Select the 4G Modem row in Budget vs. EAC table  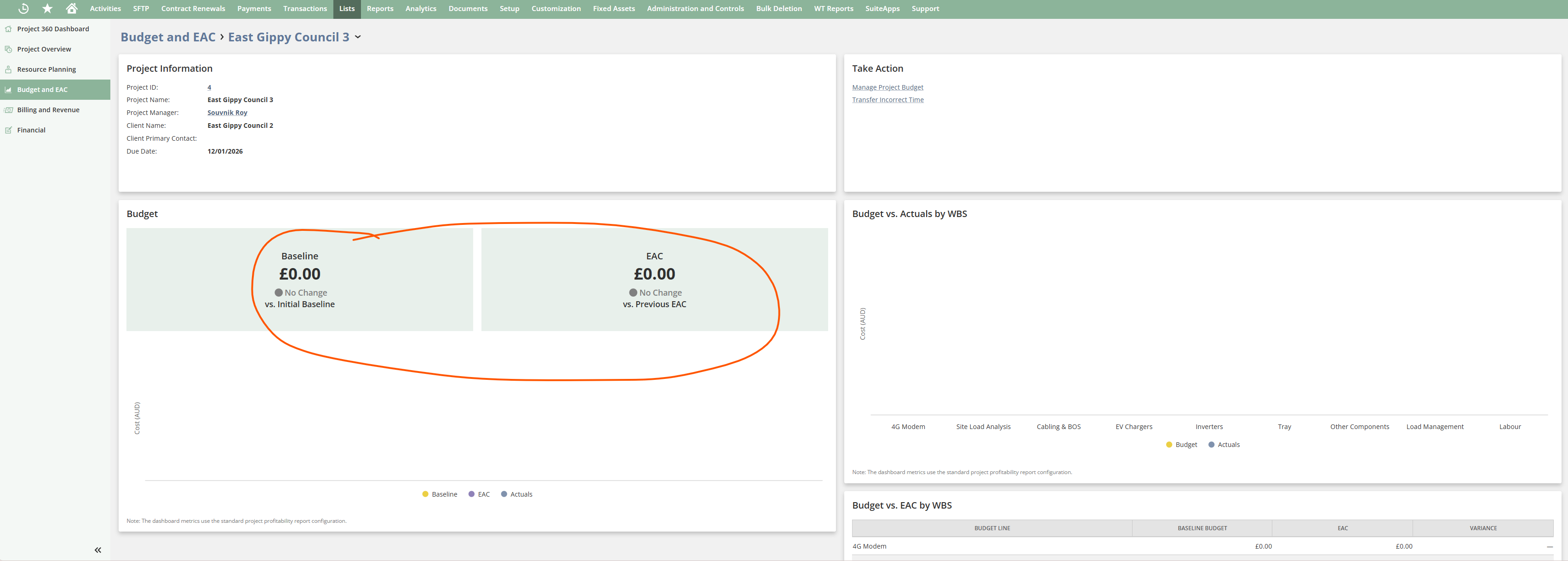point(869,546)
